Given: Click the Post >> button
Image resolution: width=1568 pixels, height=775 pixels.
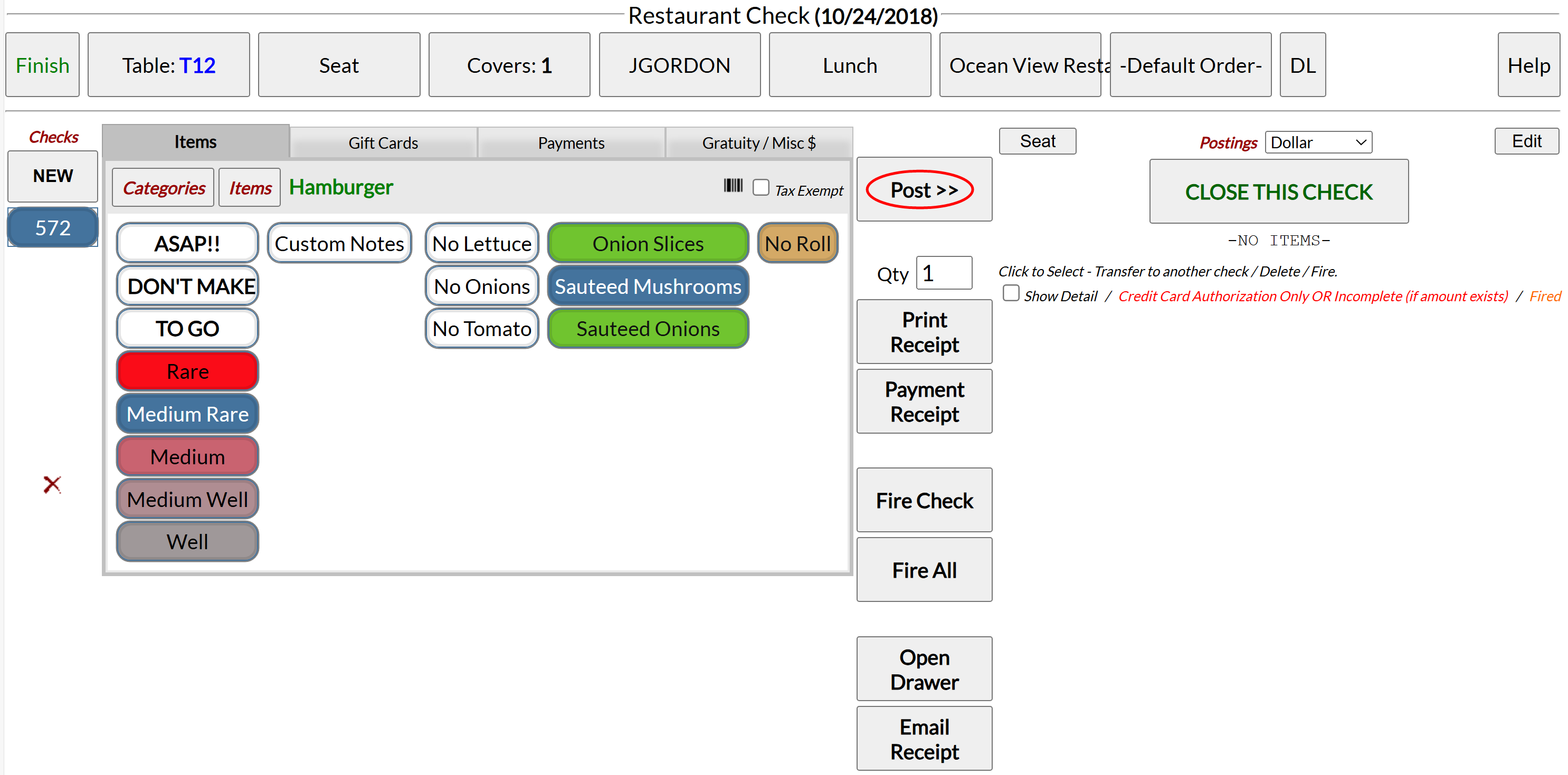Looking at the screenshot, I should pos(924,190).
